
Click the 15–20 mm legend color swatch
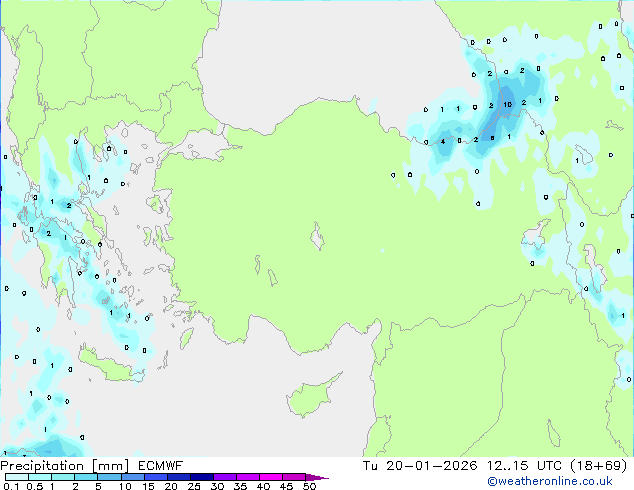[x=155, y=477]
